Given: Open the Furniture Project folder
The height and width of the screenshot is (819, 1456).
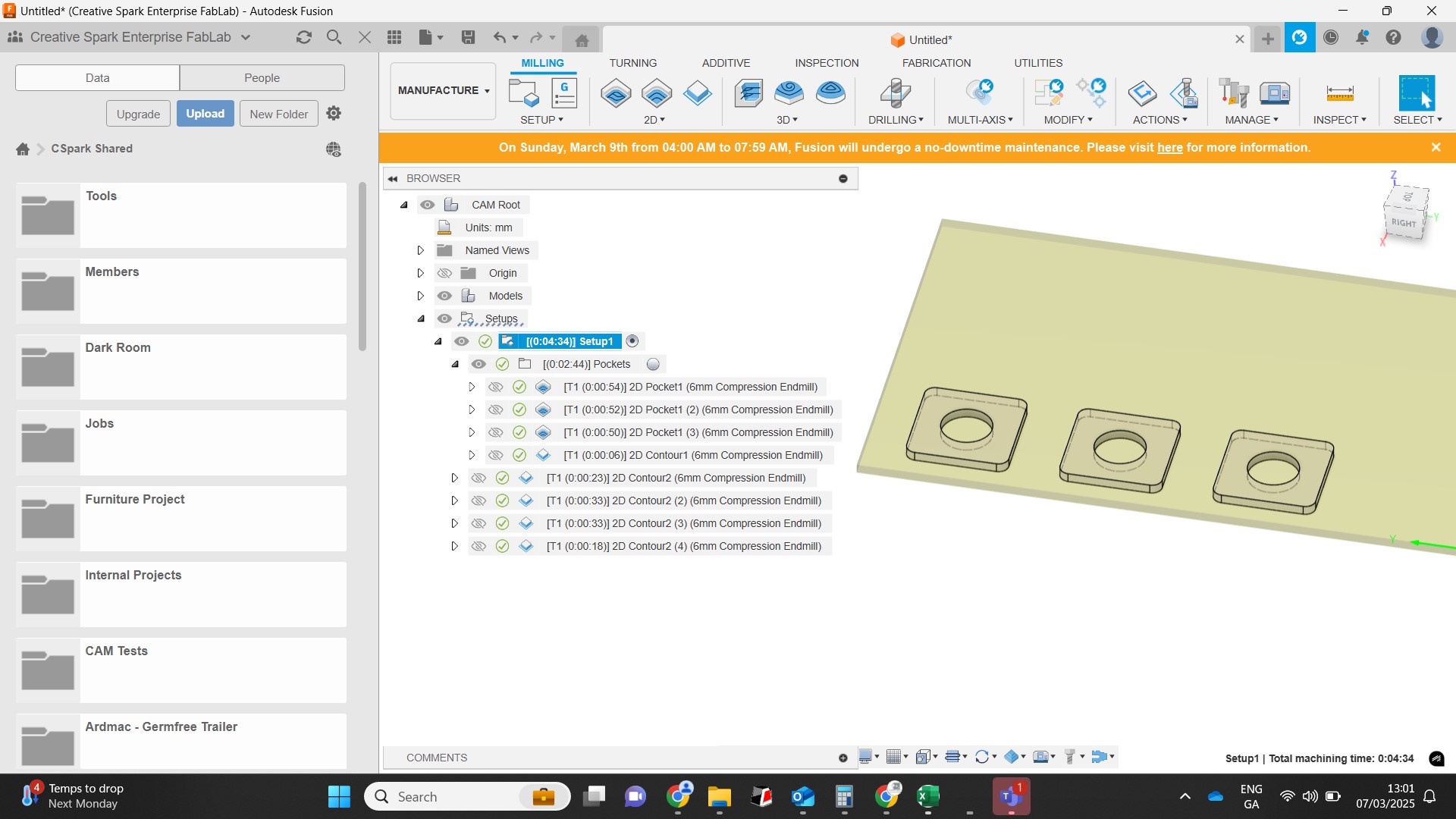Looking at the screenshot, I should coord(181,519).
